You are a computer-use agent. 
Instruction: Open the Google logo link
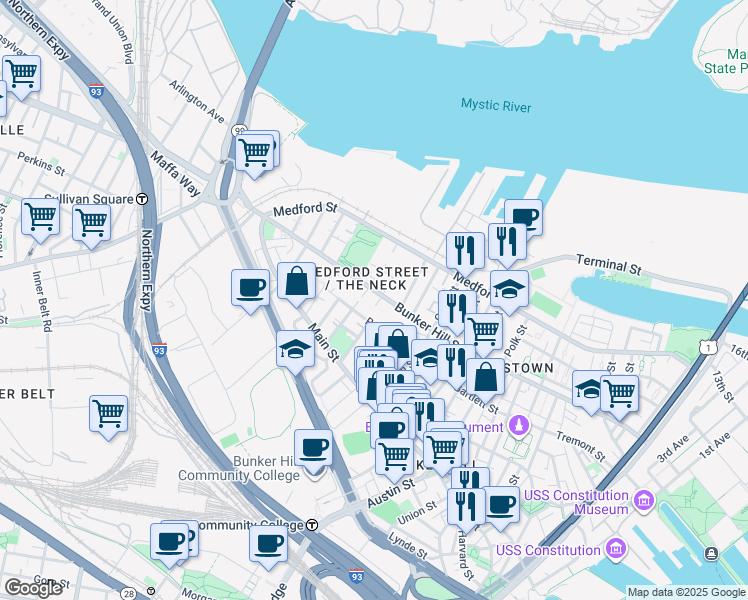(33, 588)
